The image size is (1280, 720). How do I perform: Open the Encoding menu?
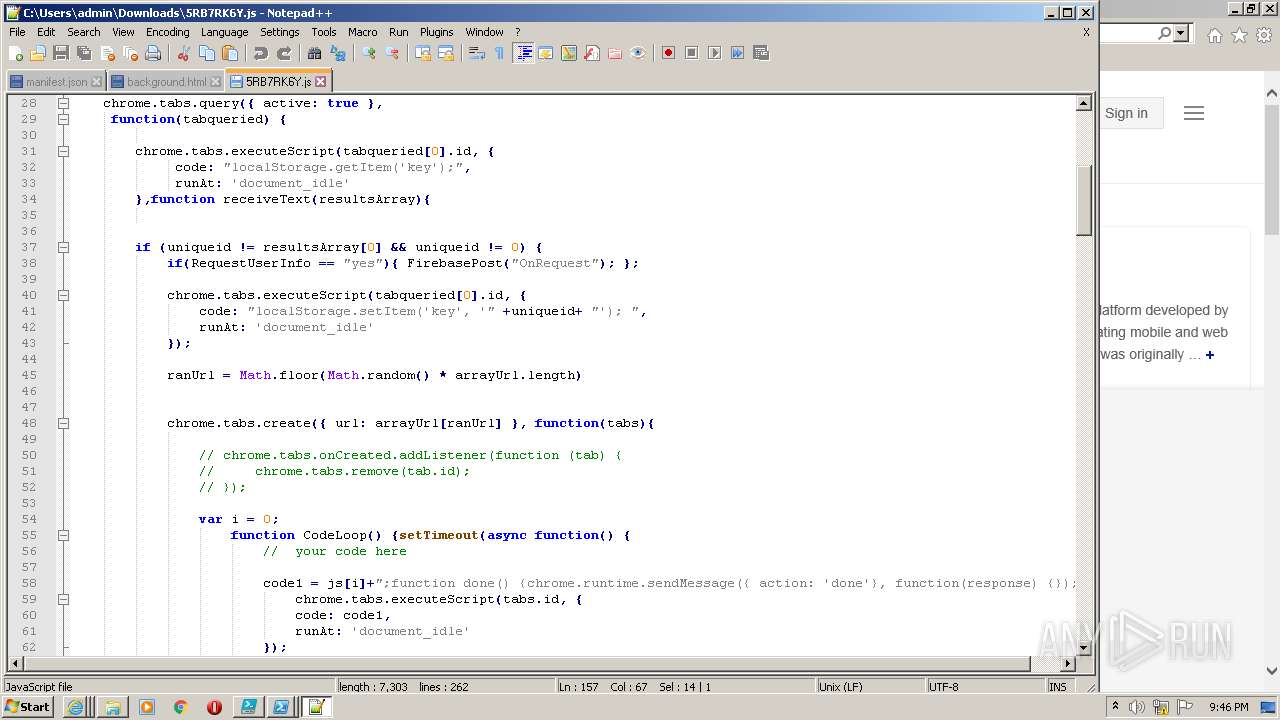(x=167, y=32)
